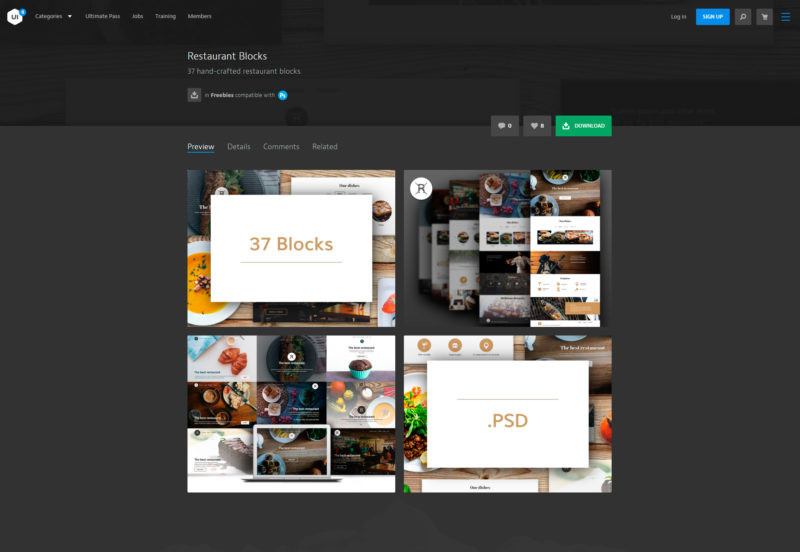Open the Training navigation link
The width and height of the screenshot is (800, 552).
coord(165,16)
